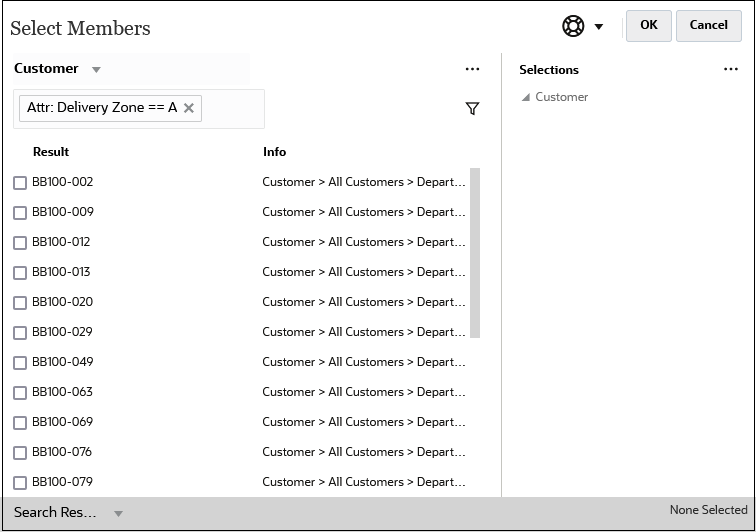
Task: Click the Select Members dialog title
Action: (x=80, y=28)
